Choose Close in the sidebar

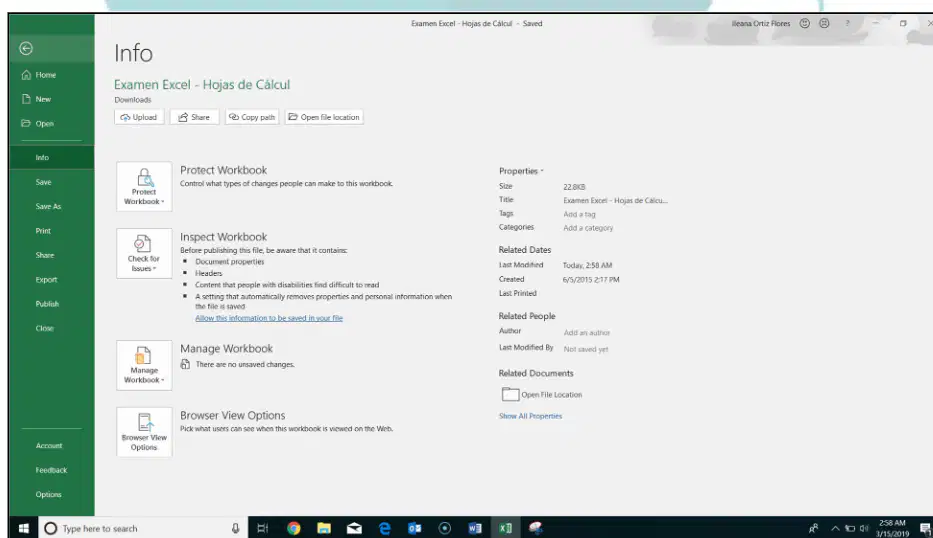[45, 328]
